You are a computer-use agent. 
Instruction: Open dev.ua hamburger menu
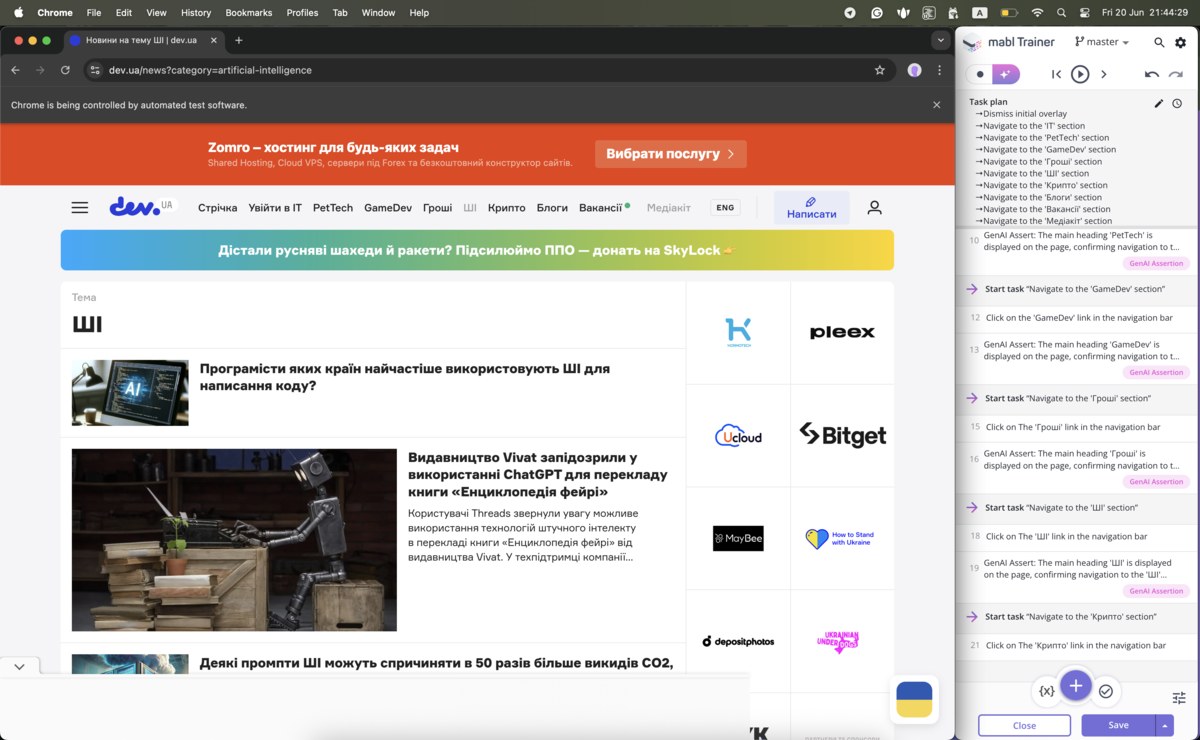(80, 208)
